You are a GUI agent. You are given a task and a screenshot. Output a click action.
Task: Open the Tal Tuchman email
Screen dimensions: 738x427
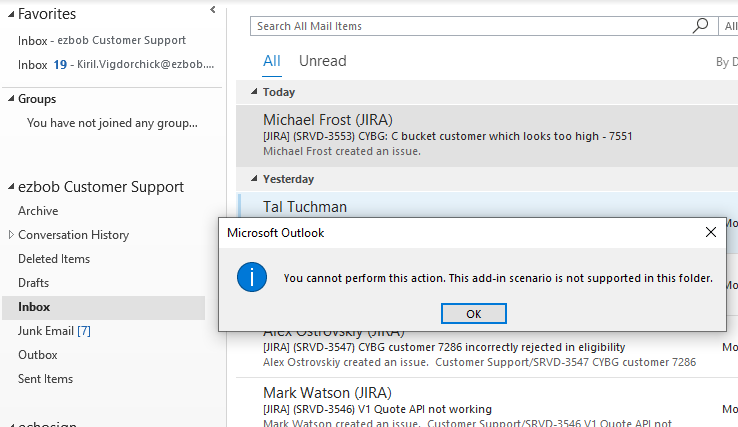[487, 205]
